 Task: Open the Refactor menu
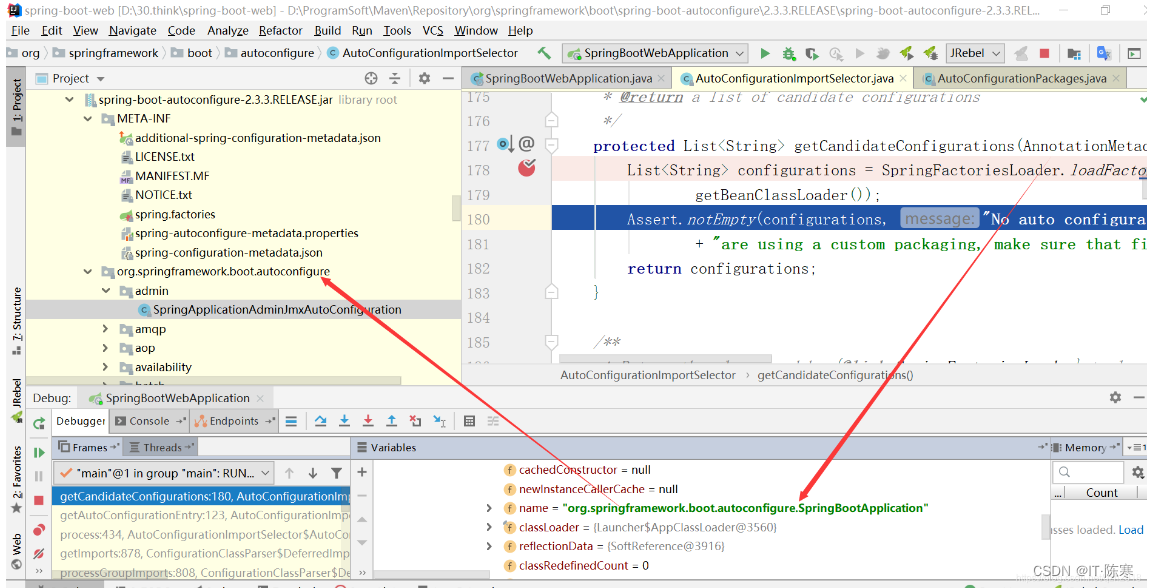tap(281, 31)
